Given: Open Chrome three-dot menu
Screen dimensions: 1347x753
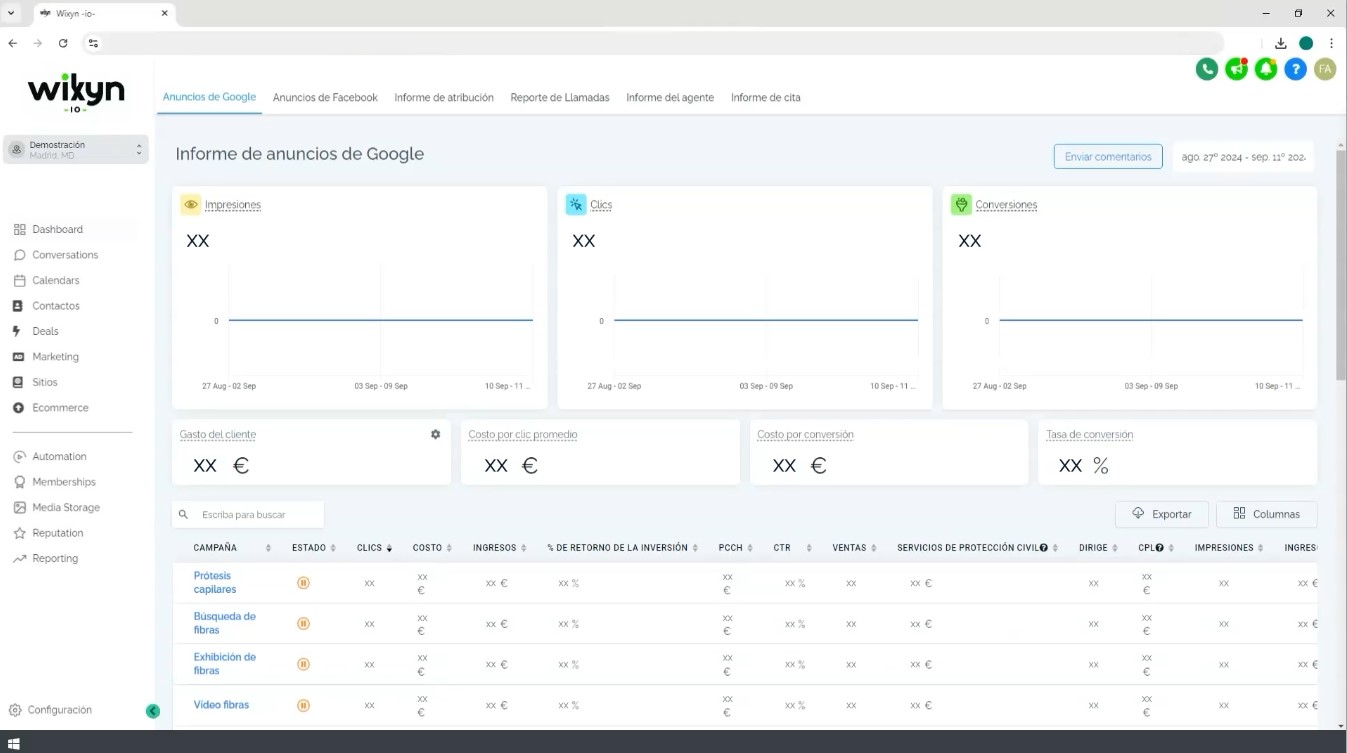Looking at the screenshot, I should [x=1331, y=43].
